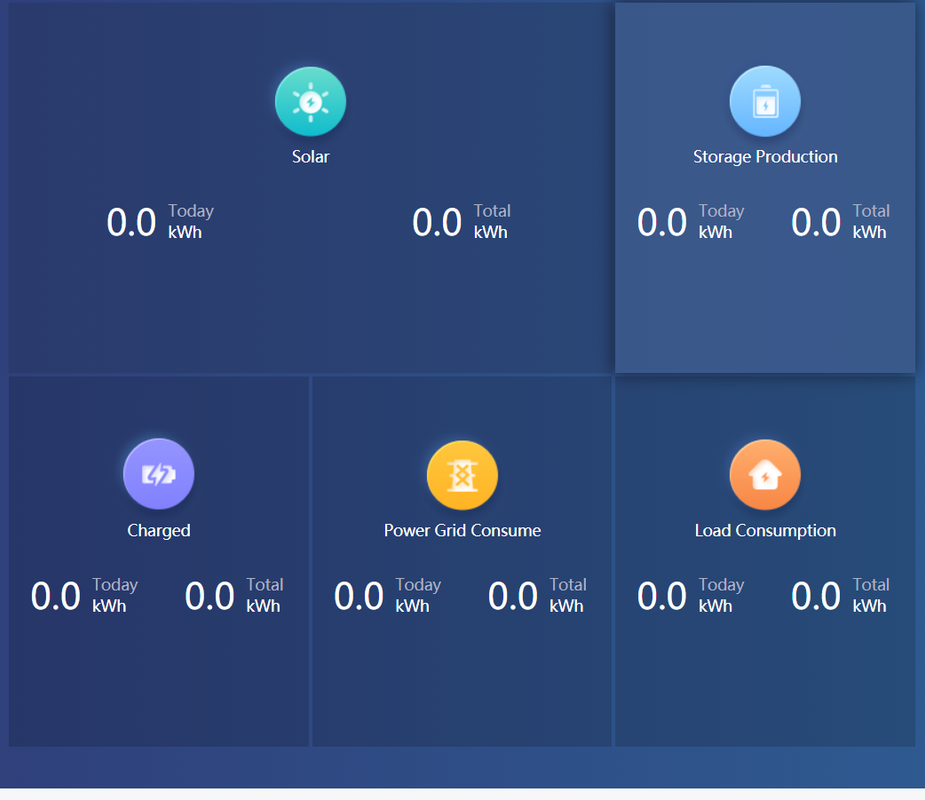Image resolution: width=925 pixels, height=800 pixels.
Task: Click the Today label in Charged card
Action: click(115, 585)
